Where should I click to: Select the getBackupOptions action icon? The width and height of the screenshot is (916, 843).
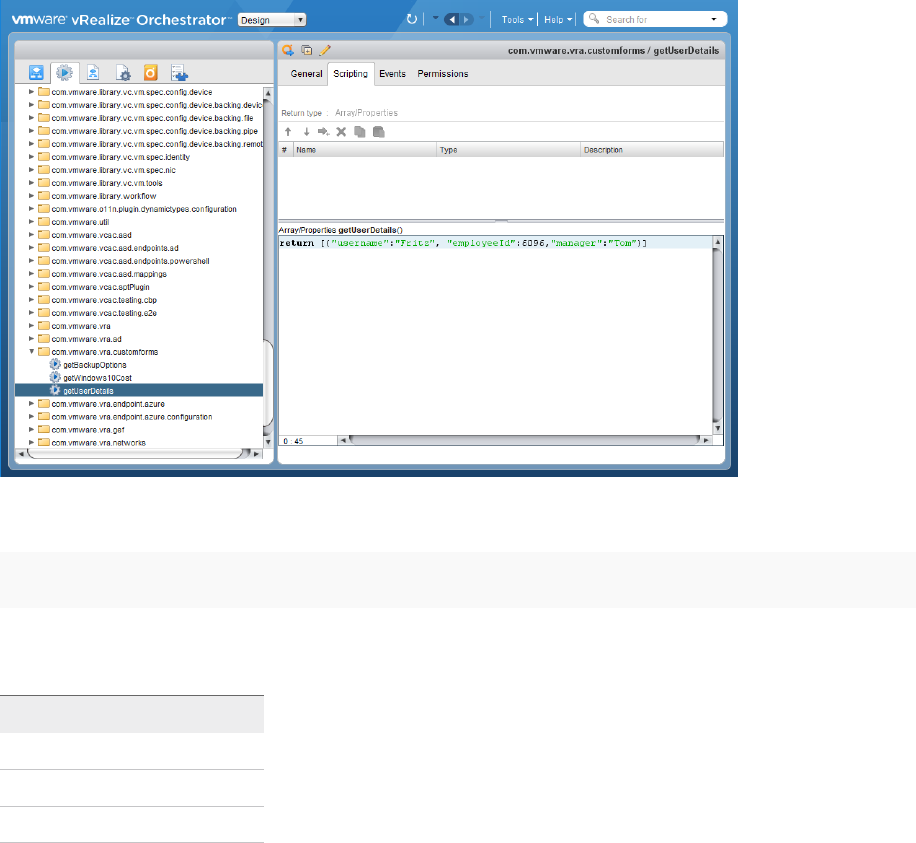point(55,365)
